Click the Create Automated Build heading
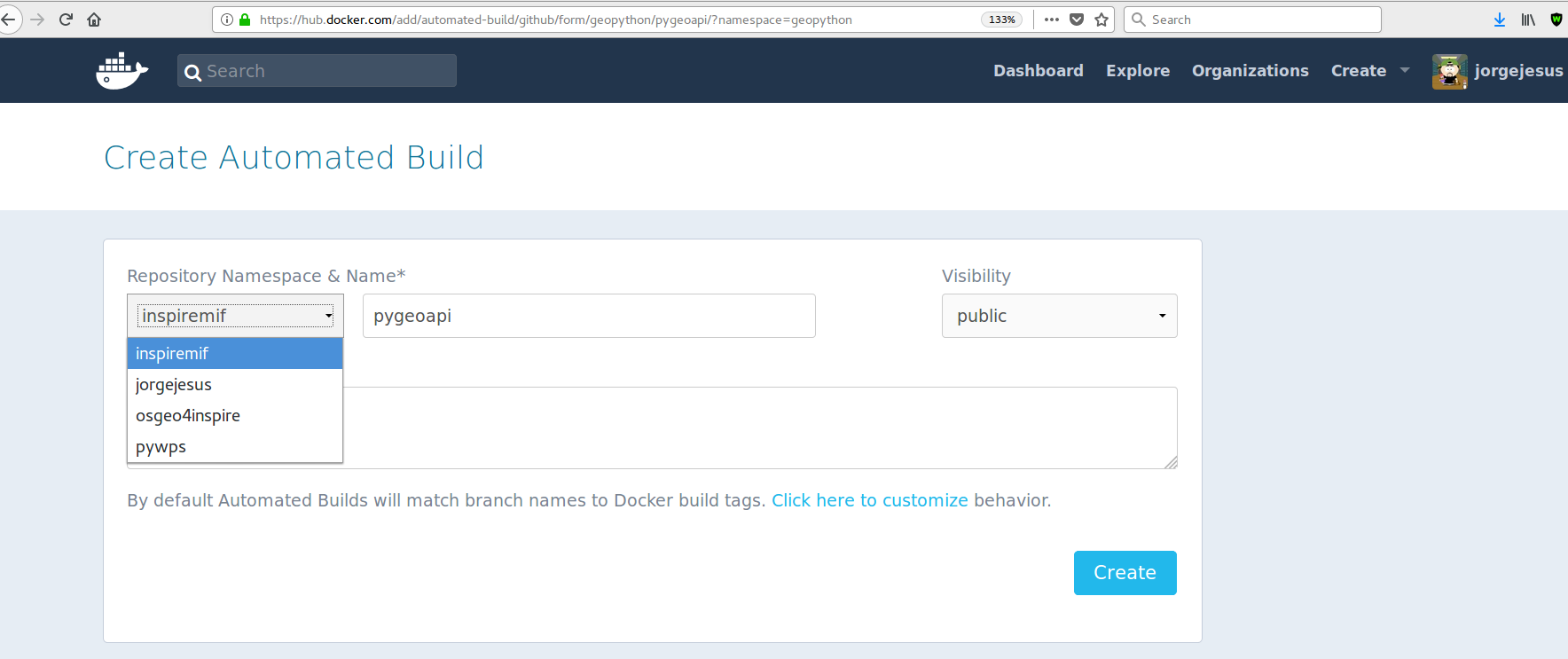 click(x=294, y=157)
